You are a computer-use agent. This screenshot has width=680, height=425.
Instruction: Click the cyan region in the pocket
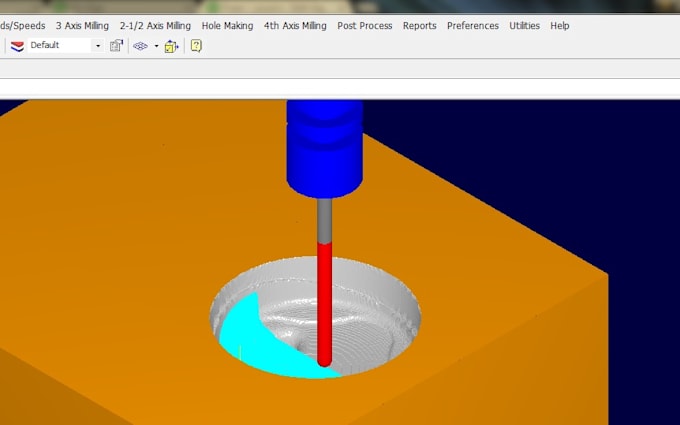point(250,340)
